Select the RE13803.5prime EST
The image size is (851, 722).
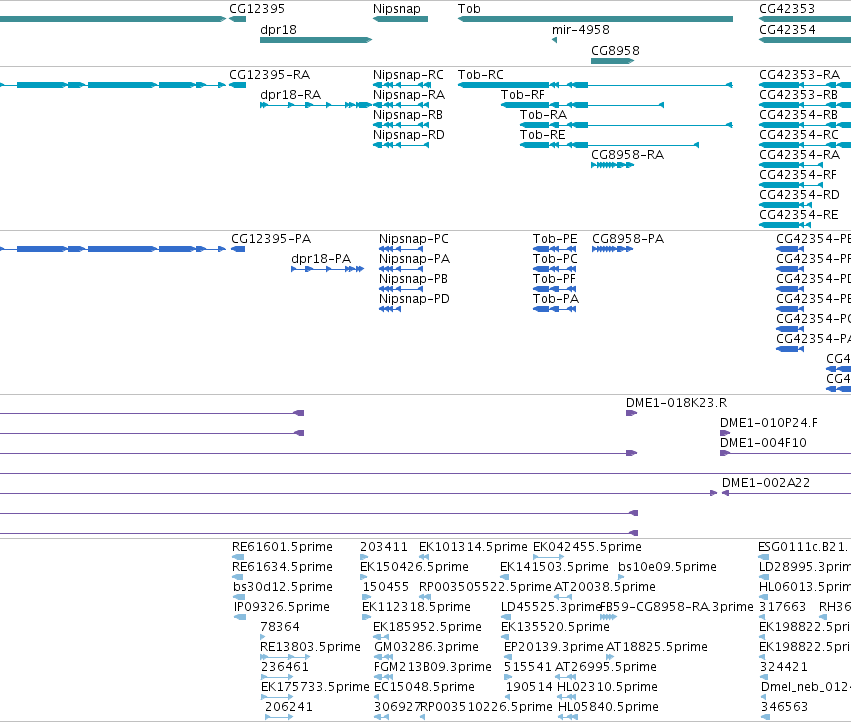click(285, 657)
